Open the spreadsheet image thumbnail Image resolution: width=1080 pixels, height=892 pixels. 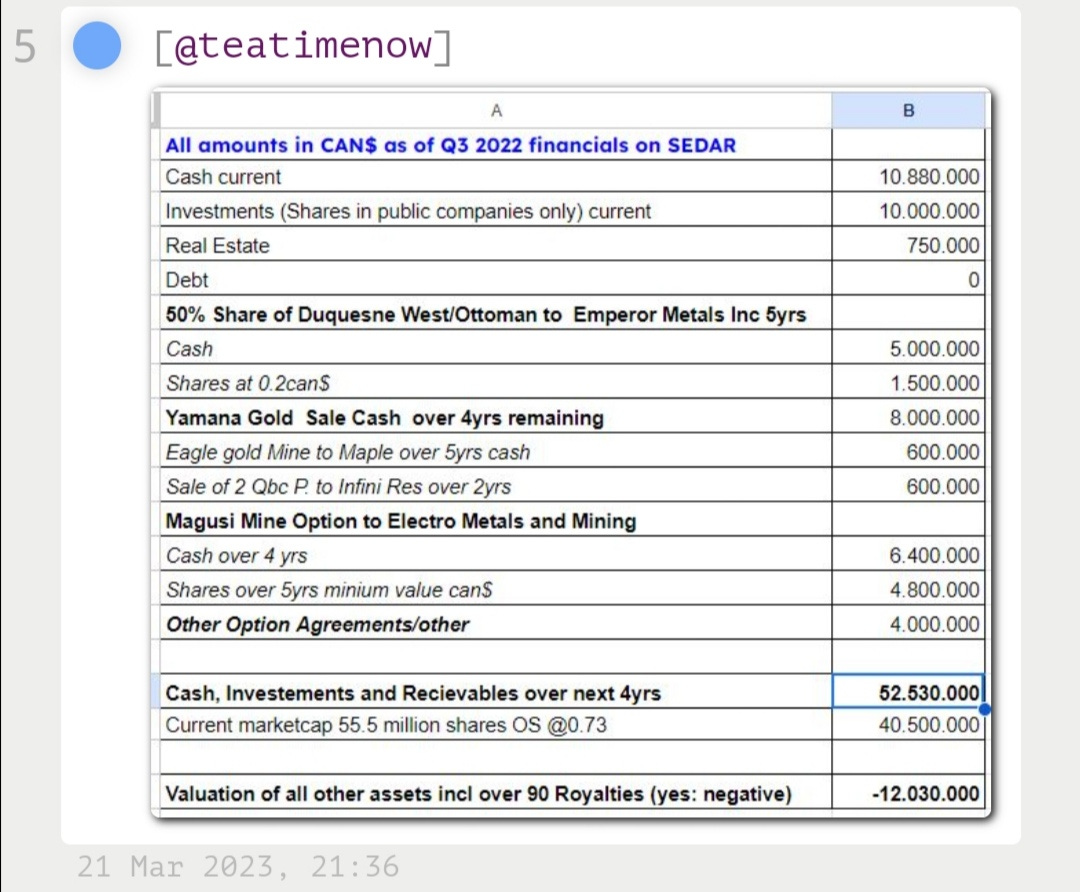(571, 453)
